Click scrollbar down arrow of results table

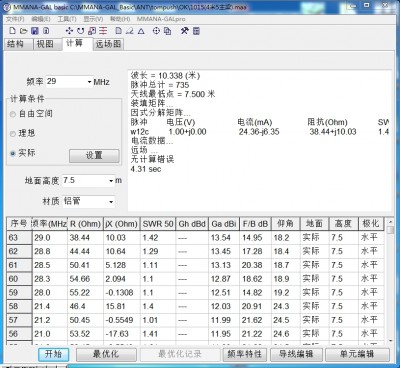click(x=391, y=340)
